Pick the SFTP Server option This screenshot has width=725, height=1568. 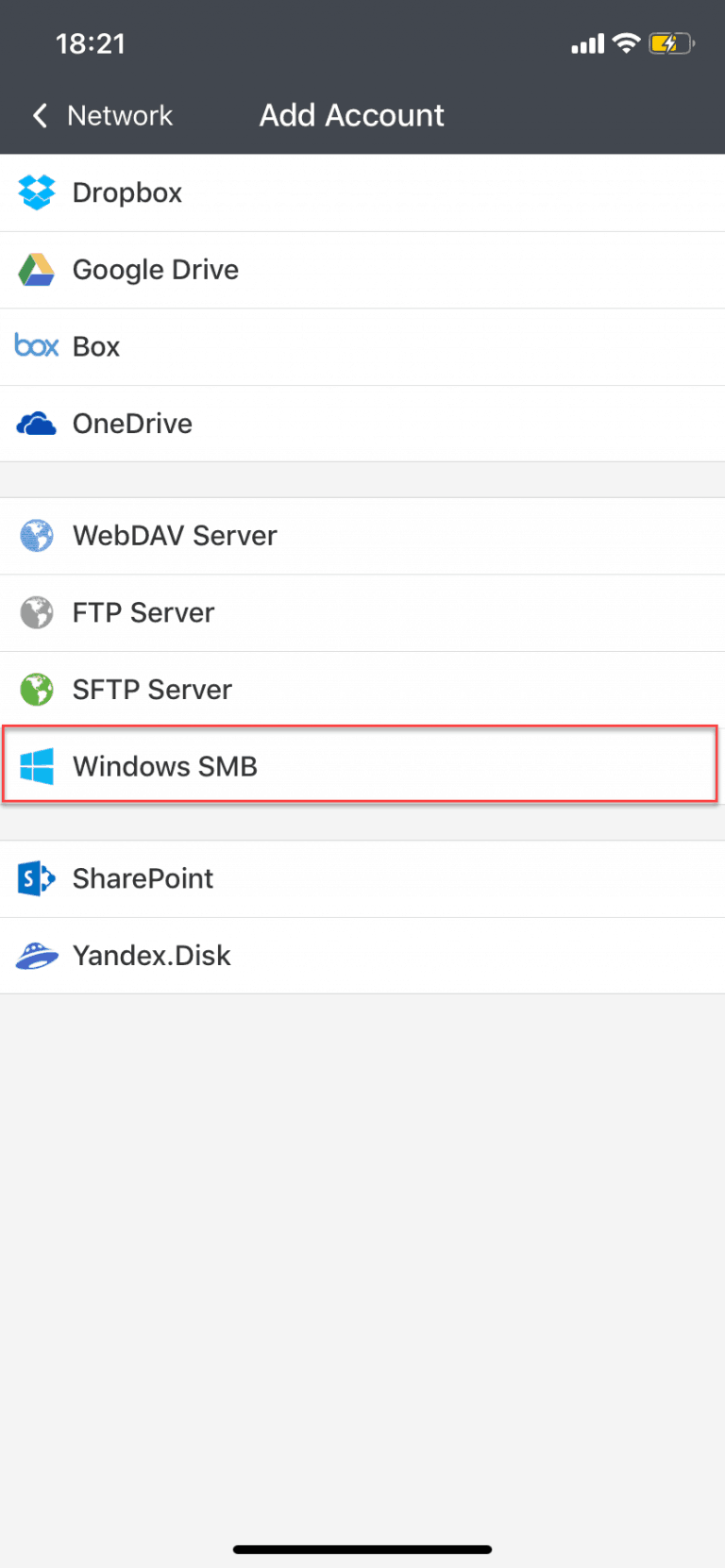[152, 690]
